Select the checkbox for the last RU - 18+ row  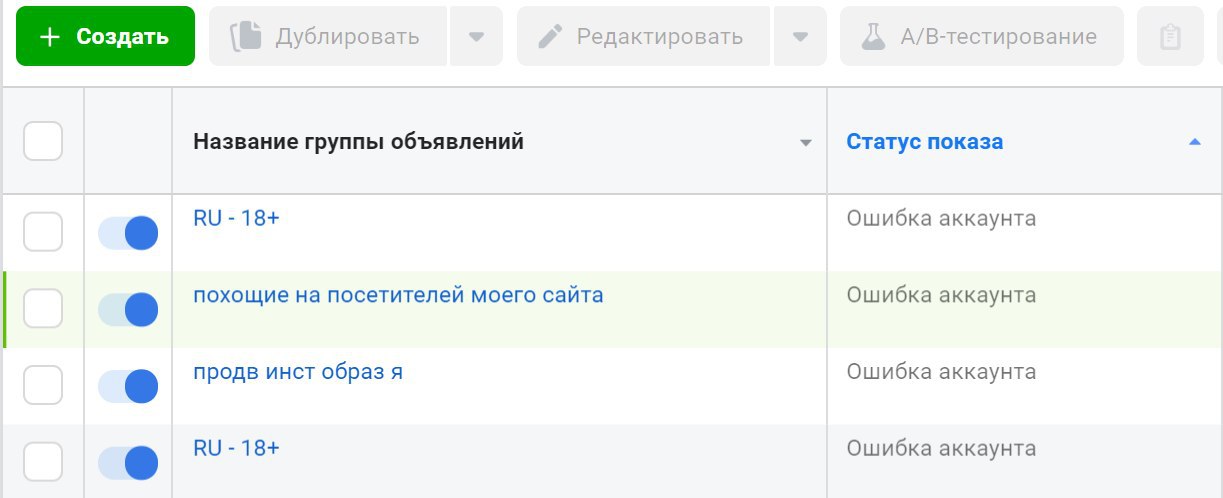pos(43,462)
